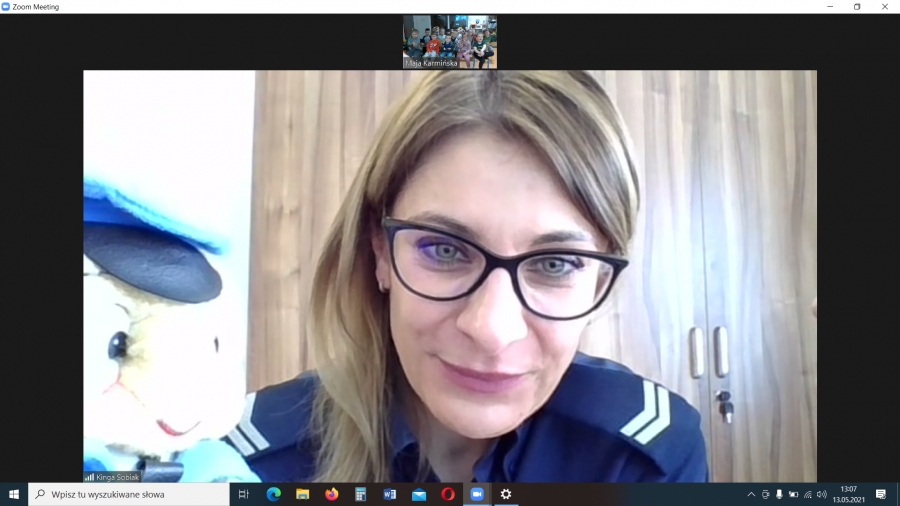Check battery status tray icon

point(793,494)
